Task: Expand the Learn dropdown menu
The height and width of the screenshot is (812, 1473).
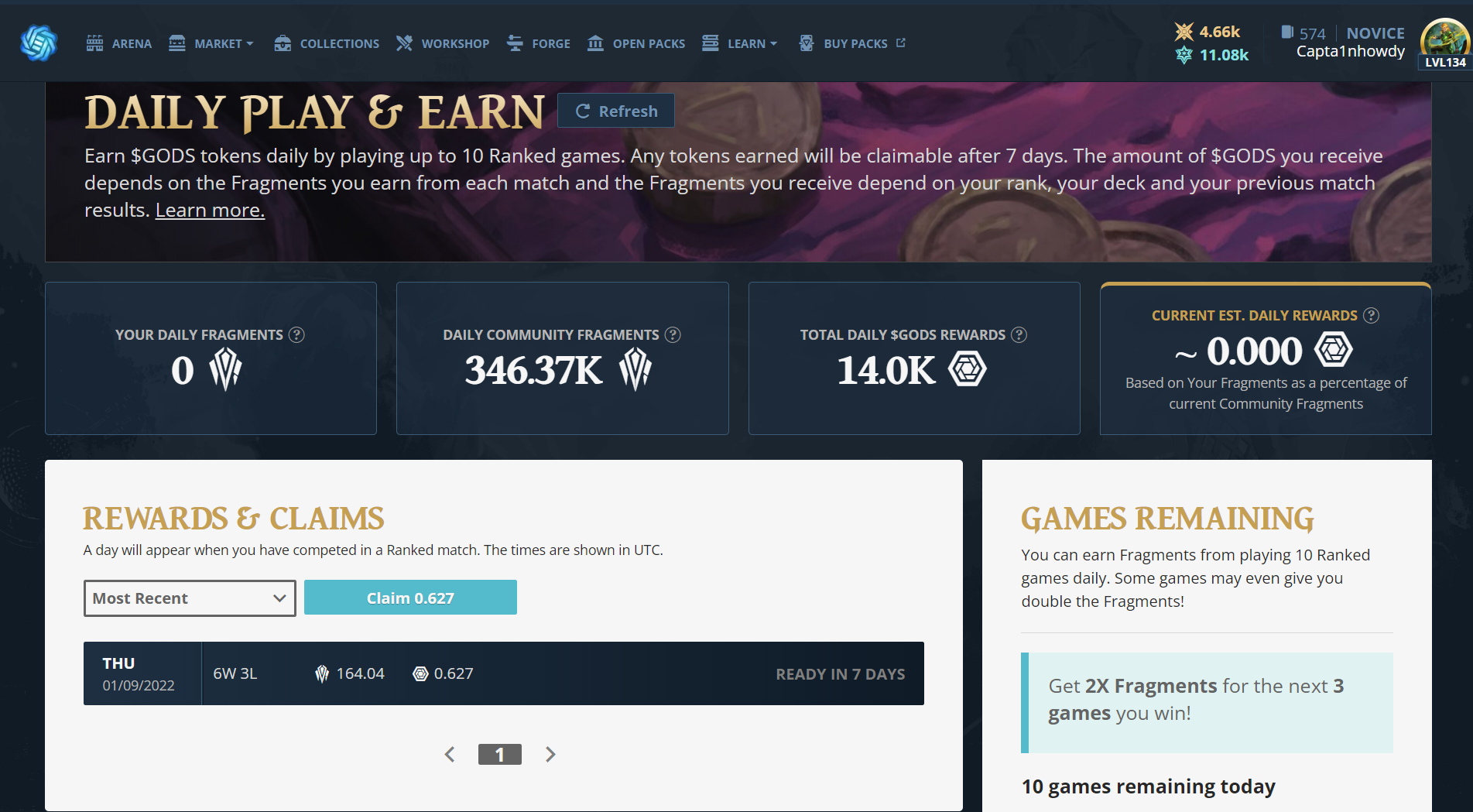Action: (740, 43)
